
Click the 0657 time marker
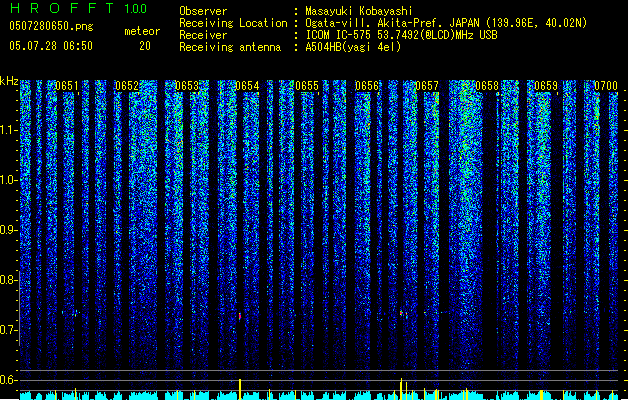pyautogui.click(x=427, y=86)
